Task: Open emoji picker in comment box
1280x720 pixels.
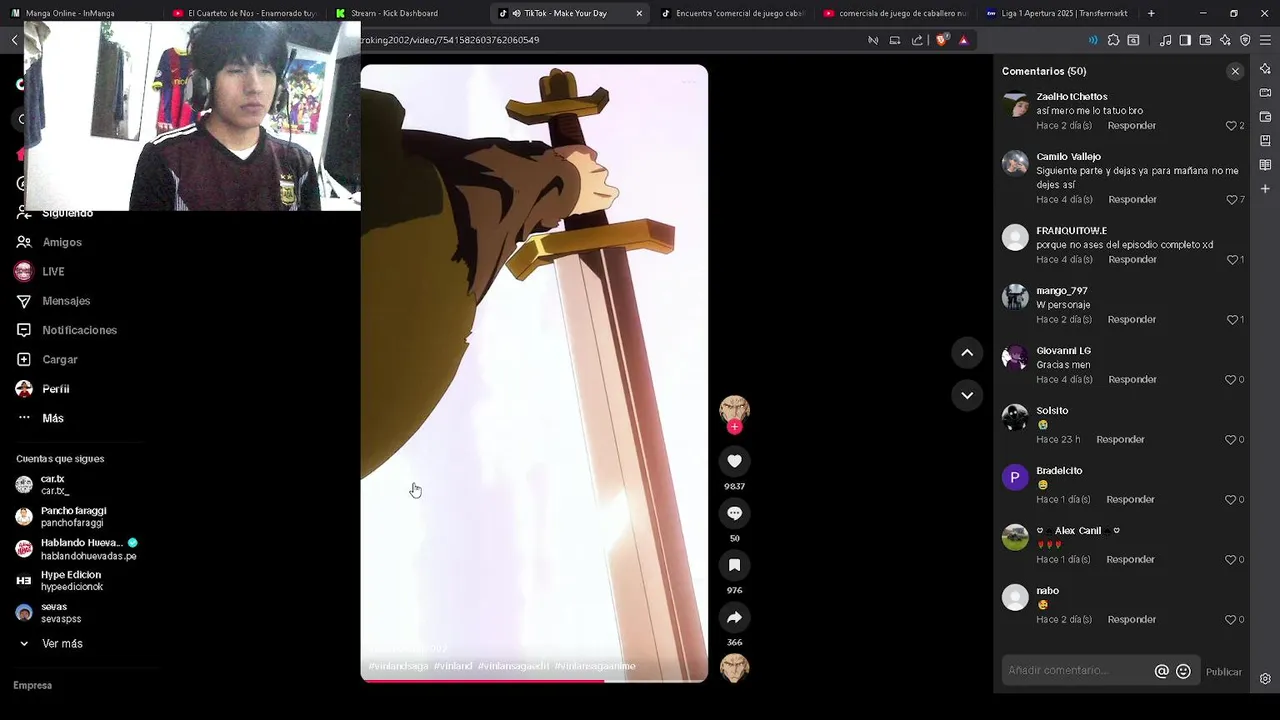Action: click(x=1183, y=672)
